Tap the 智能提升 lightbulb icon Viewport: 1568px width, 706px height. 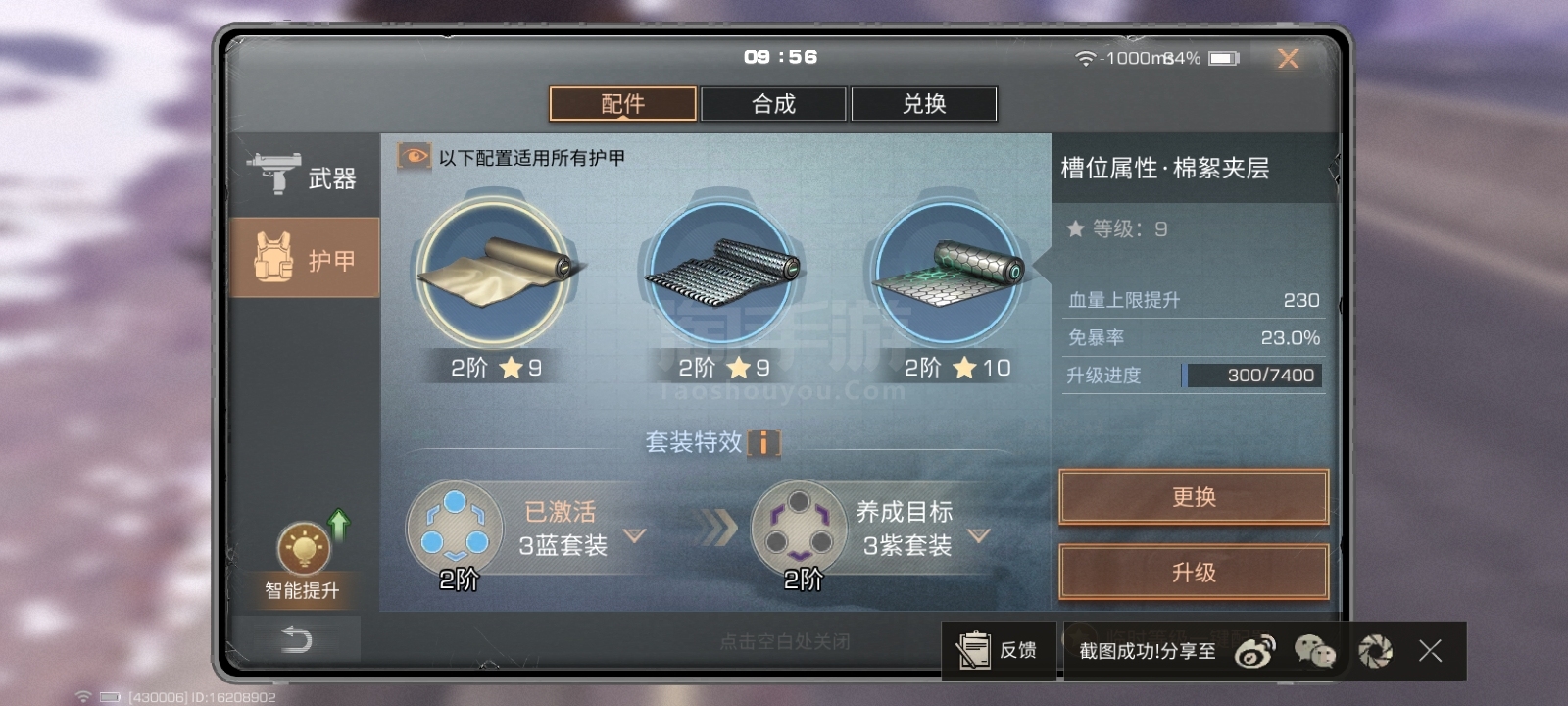(303, 548)
